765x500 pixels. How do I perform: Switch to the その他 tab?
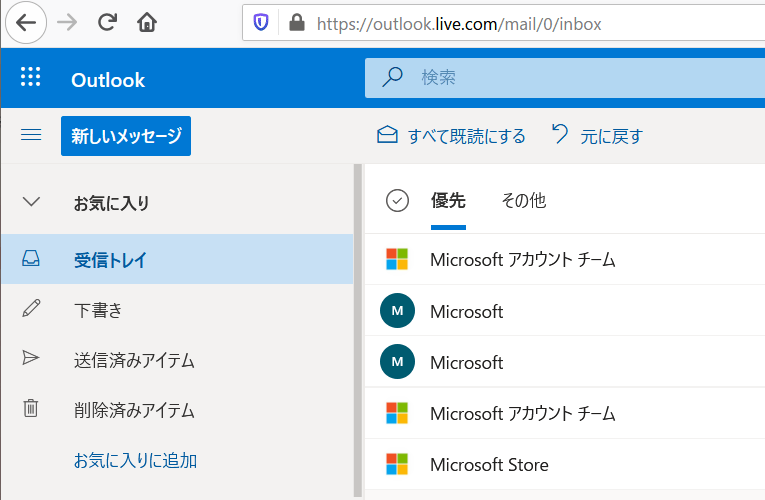click(x=523, y=200)
